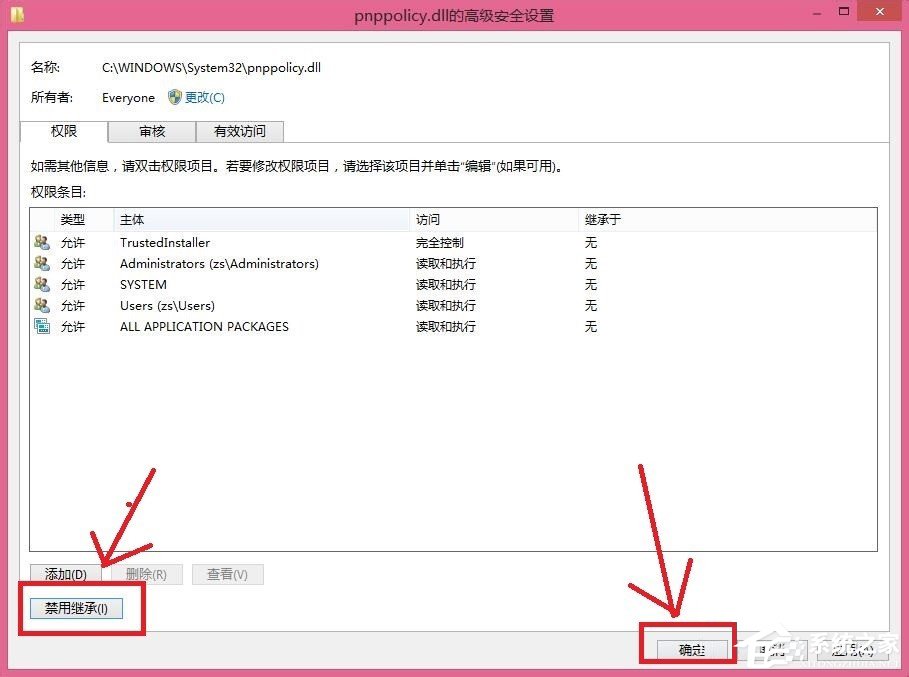
Task: Click the user icon on the TrustedInstaller entry
Action: click(x=42, y=242)
